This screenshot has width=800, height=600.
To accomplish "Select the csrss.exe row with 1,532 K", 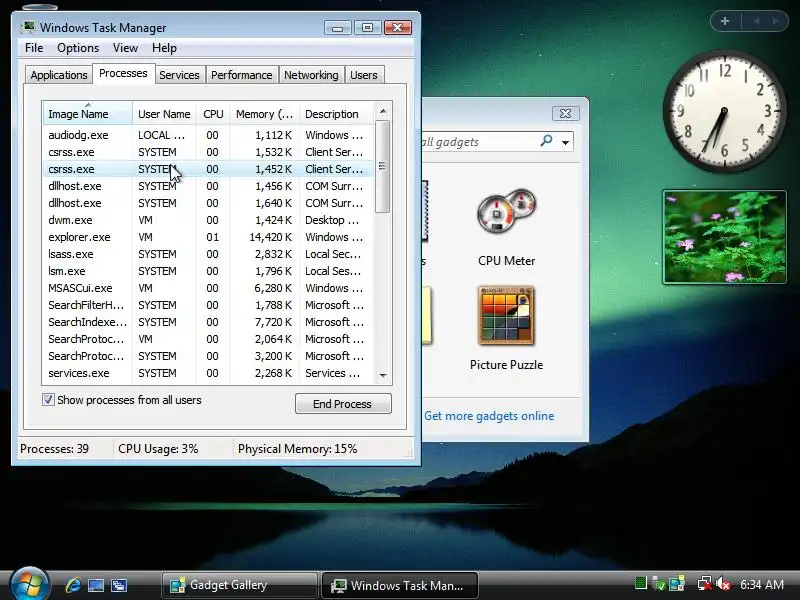I will tap(208, 152).
